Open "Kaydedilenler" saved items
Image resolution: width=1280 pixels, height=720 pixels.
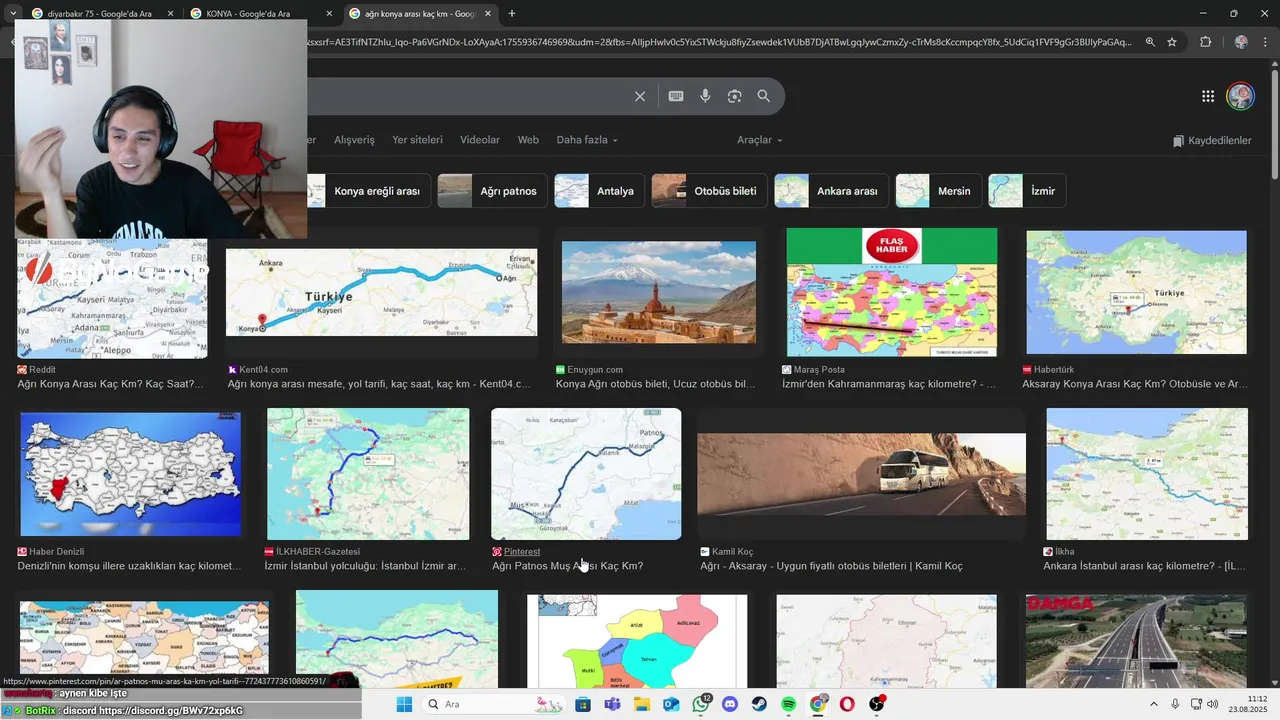(1212, 140)
